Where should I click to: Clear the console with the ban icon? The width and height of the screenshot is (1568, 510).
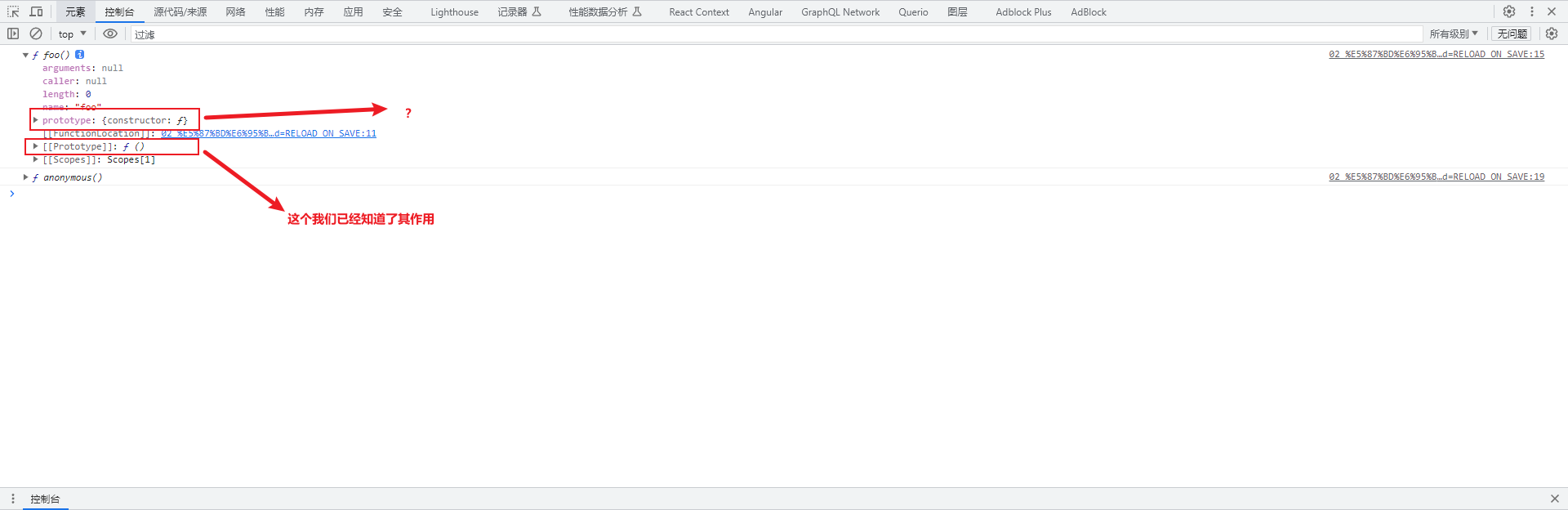click(x=36, y=34)
